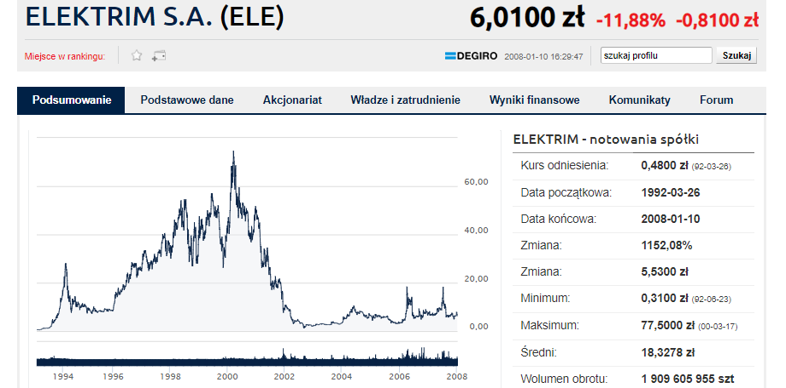Click the add-to-portfolio icon beside the star
786x388 pixels.
point(159,56)
